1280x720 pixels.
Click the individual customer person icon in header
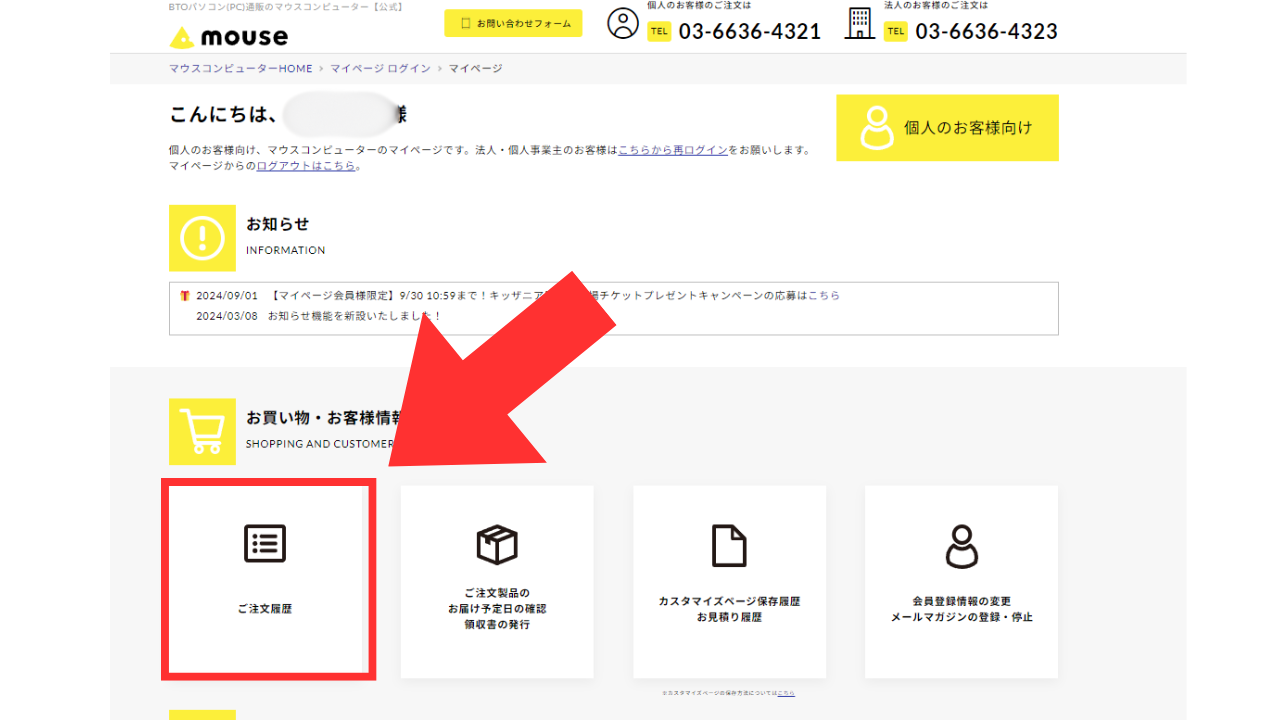(622, 24)
